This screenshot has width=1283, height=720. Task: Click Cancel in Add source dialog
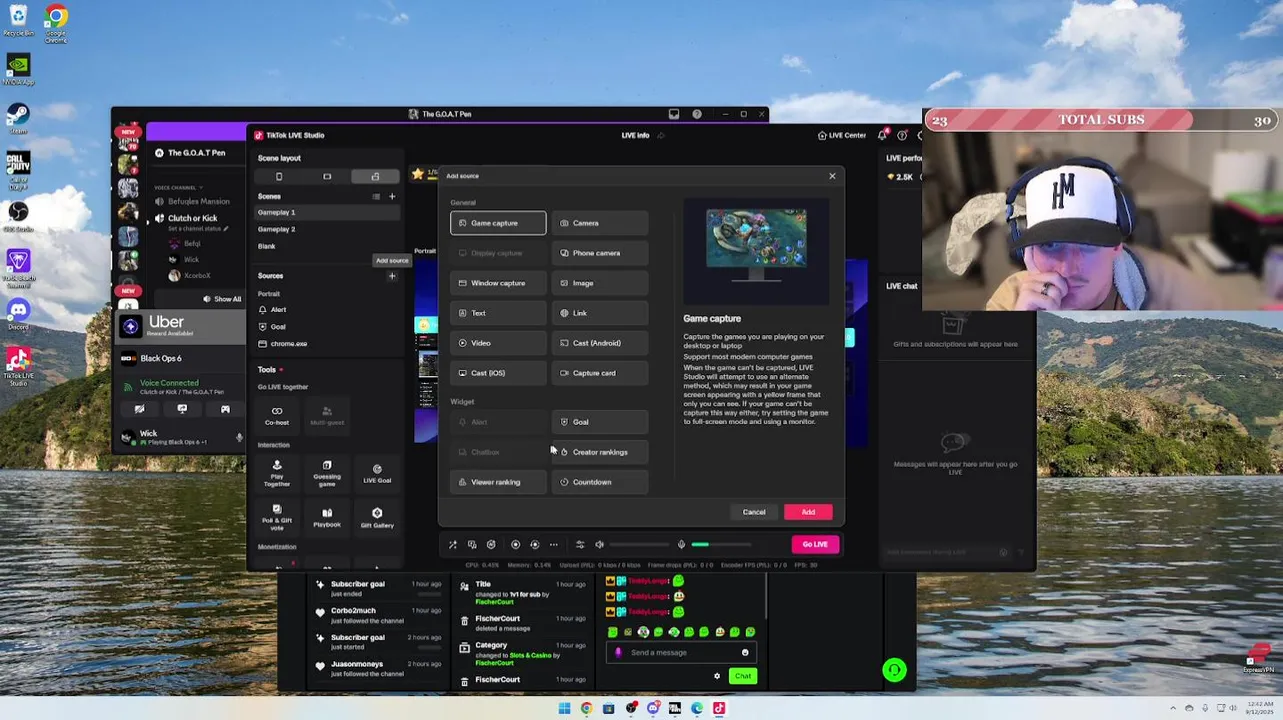[754, 512]
